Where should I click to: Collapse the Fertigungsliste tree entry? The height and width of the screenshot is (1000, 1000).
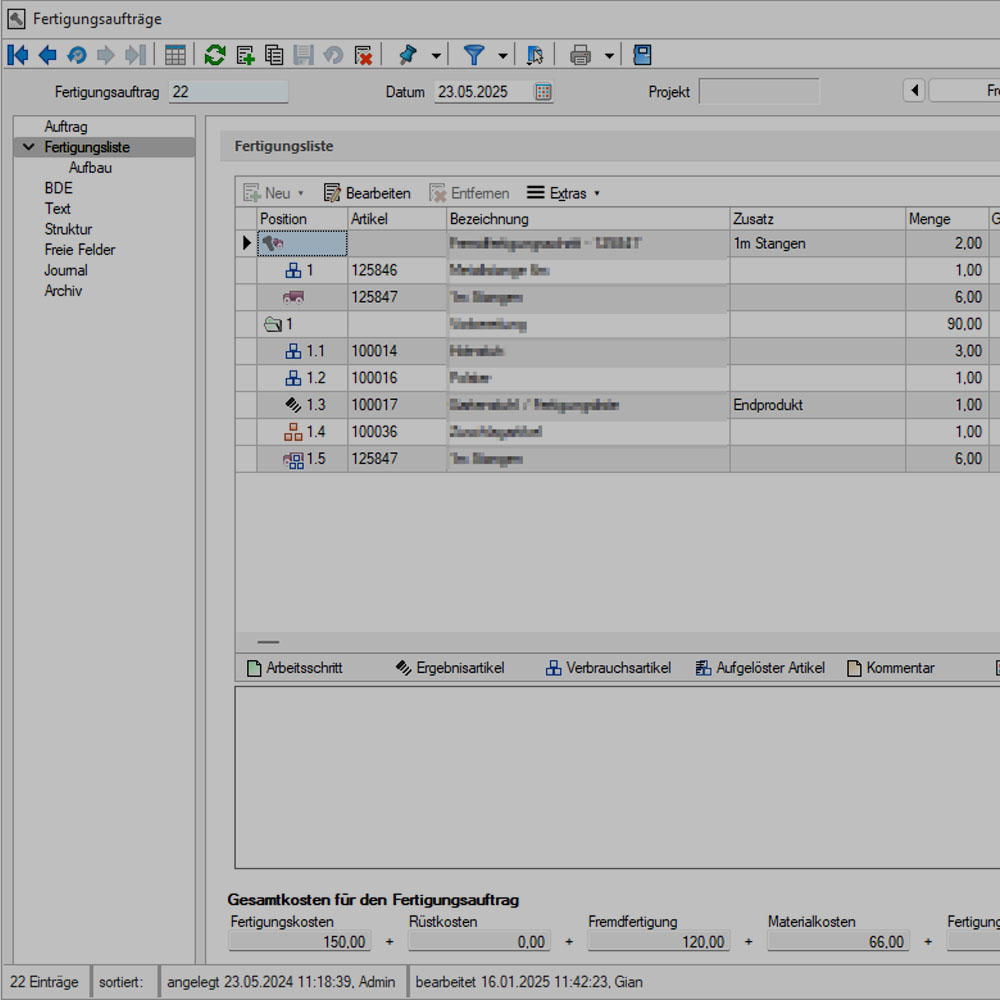click(28, 146)
